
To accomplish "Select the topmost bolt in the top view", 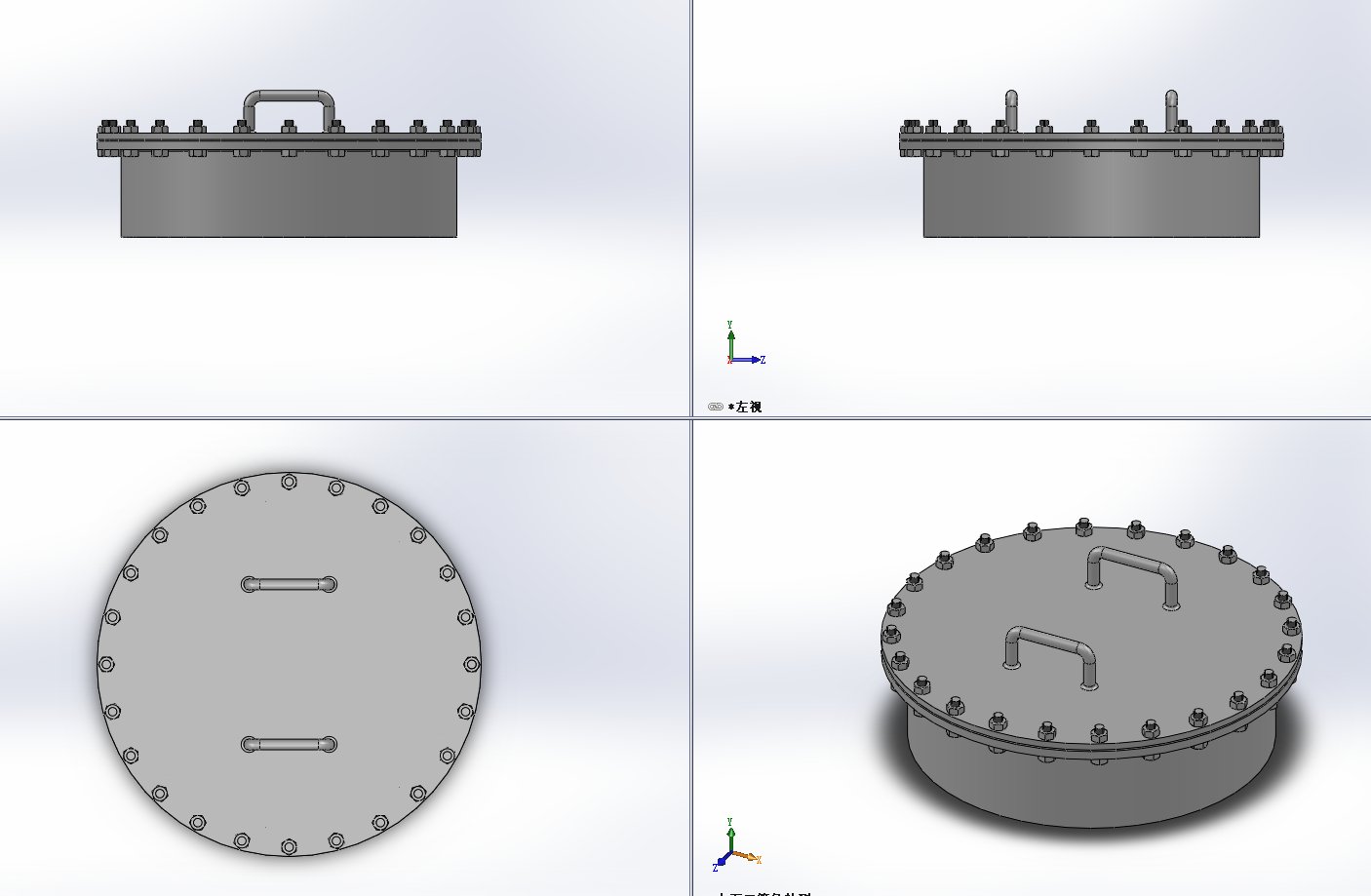I will [289, 482].
